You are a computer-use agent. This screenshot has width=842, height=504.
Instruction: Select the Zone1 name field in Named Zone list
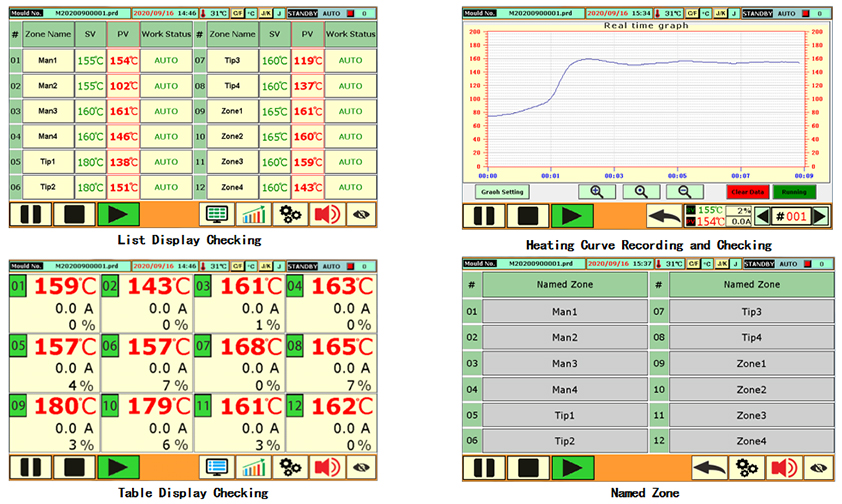click(750, 364)
